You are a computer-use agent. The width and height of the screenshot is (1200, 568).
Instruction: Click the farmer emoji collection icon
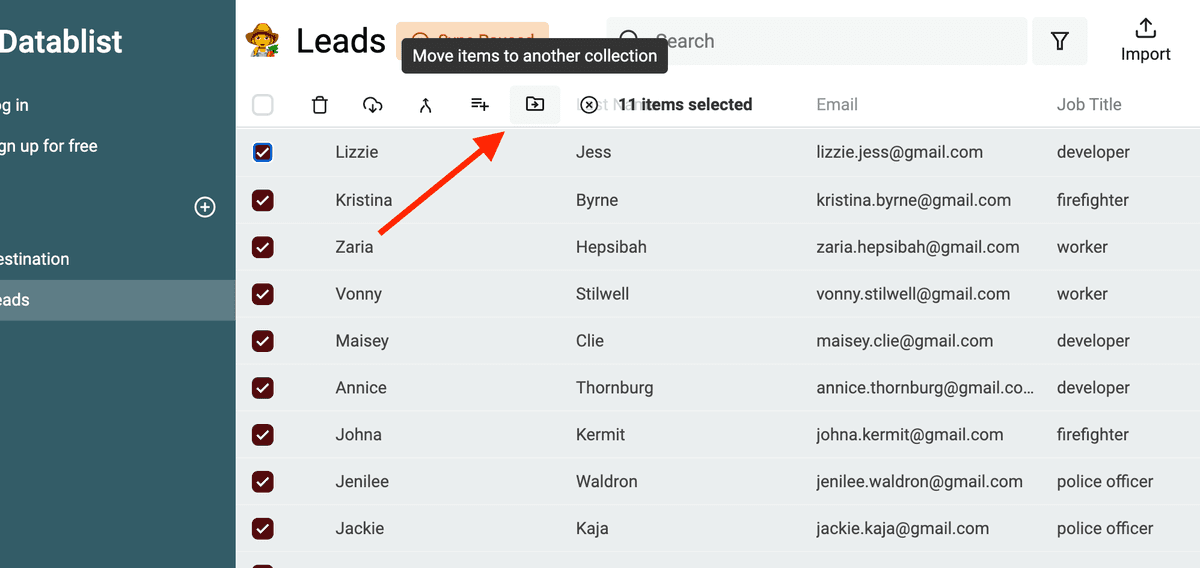coord(264,41)
